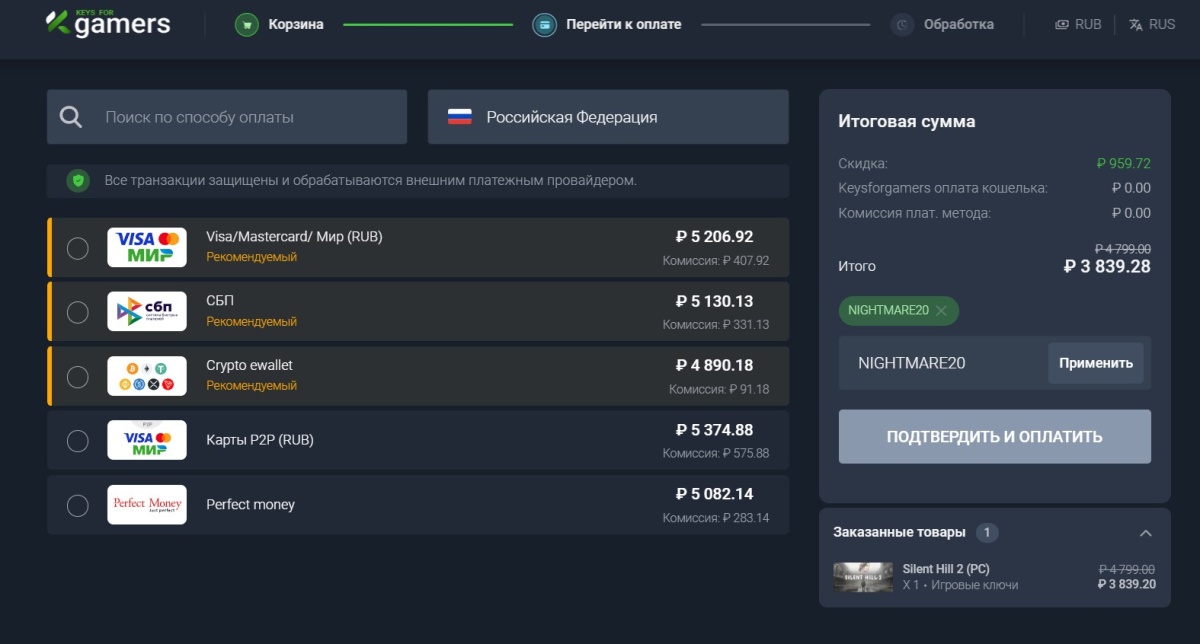1200x644 pixels.
Task: Click the Silent Hill 2 price ₽ 3 839.20
Action: pyautogui.click(x=1126, y=584)
